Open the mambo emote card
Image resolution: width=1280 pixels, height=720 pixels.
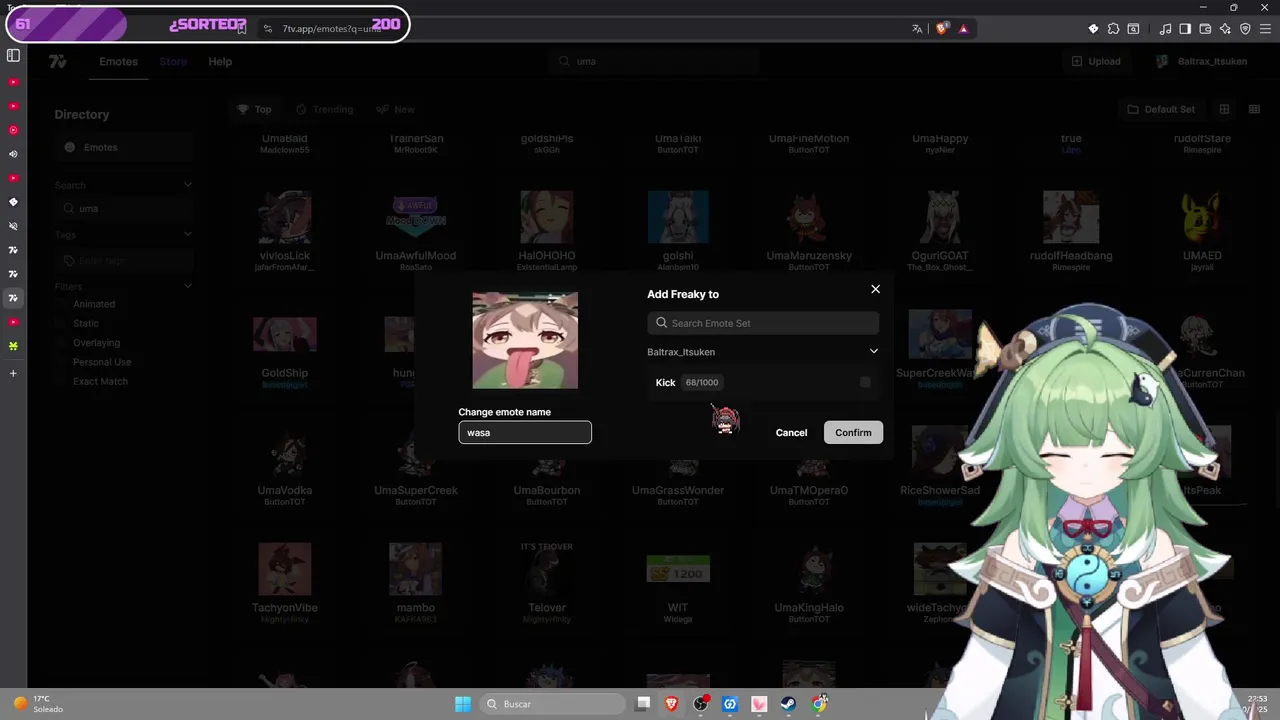(x=415, y=584)
